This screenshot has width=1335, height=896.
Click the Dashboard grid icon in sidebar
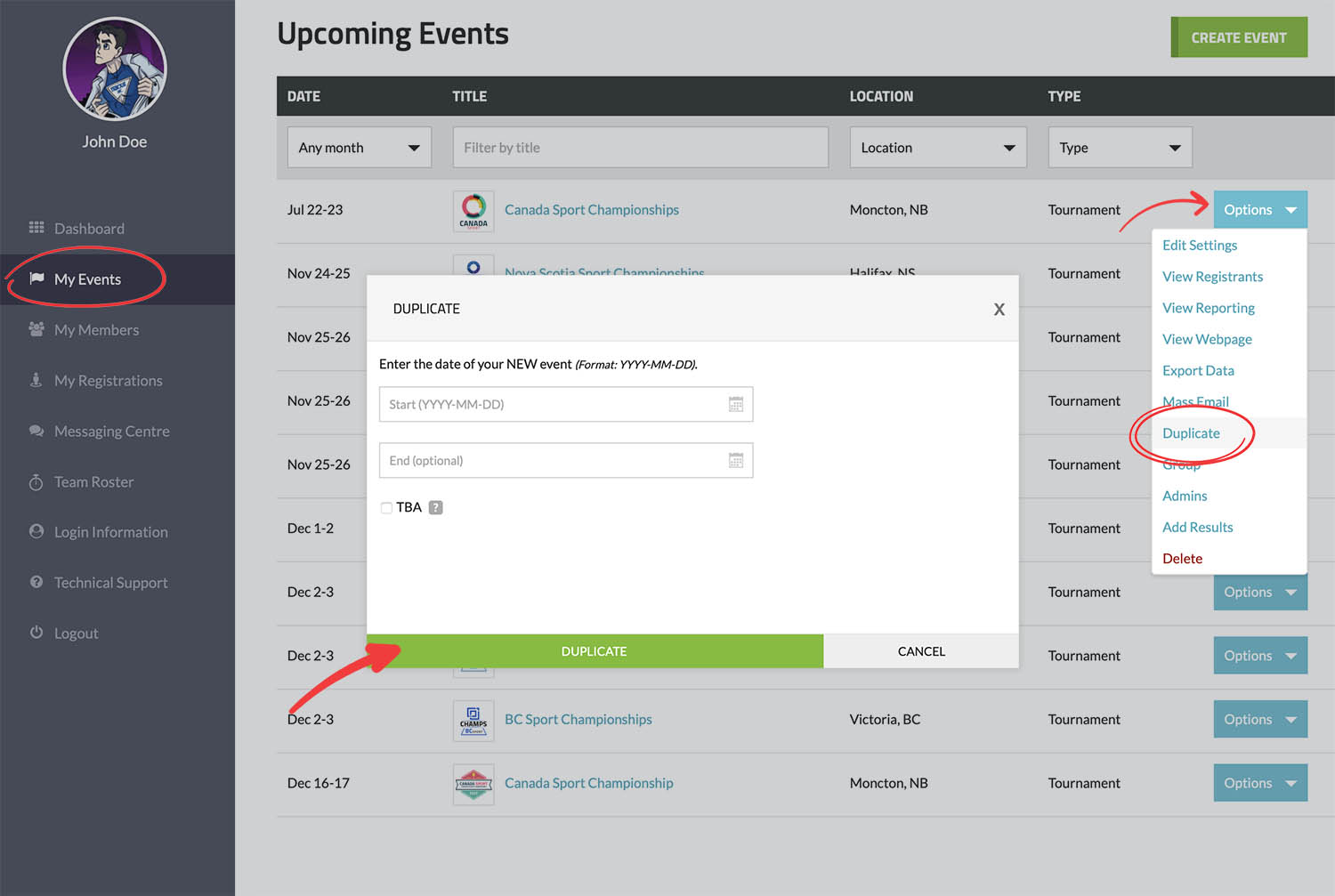(36, 228)
